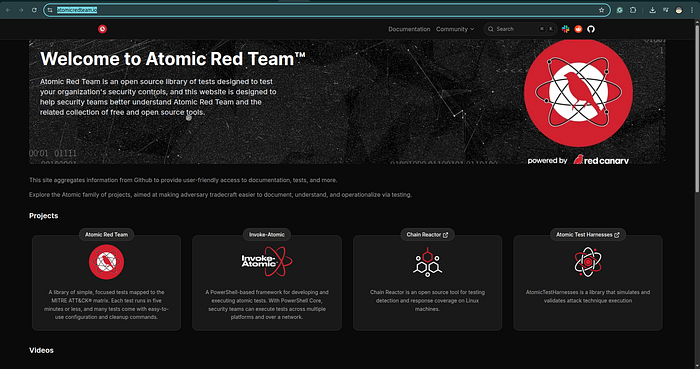The width and height of the screenshot is (700, 369).
Task: Click the atomicredteam.io address bar
Action: point(327,10)
